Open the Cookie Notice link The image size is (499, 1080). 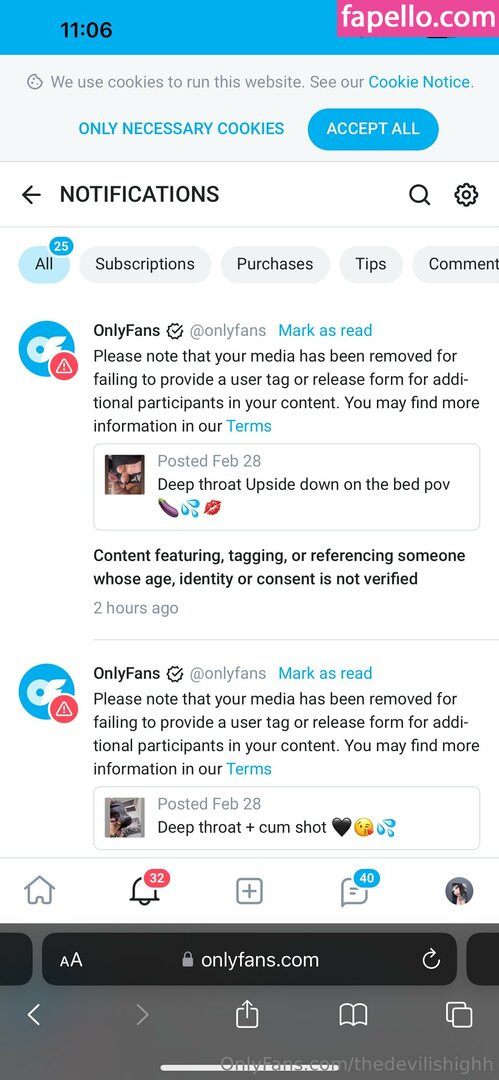click(419, 82)
